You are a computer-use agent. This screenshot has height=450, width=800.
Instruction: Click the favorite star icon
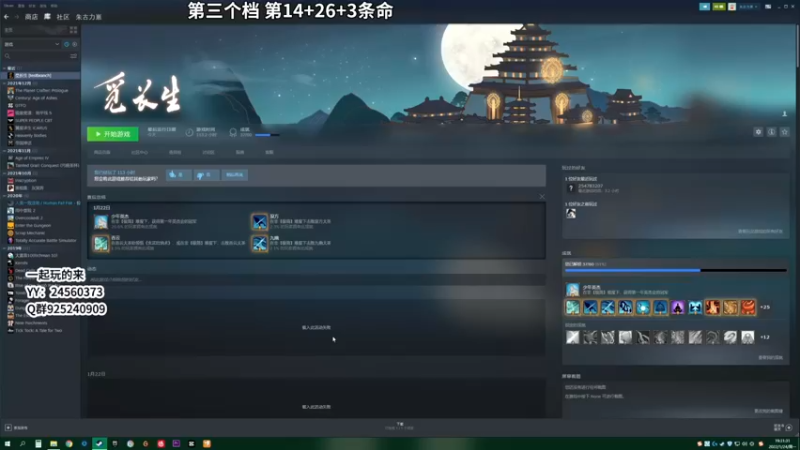point(785,132)
